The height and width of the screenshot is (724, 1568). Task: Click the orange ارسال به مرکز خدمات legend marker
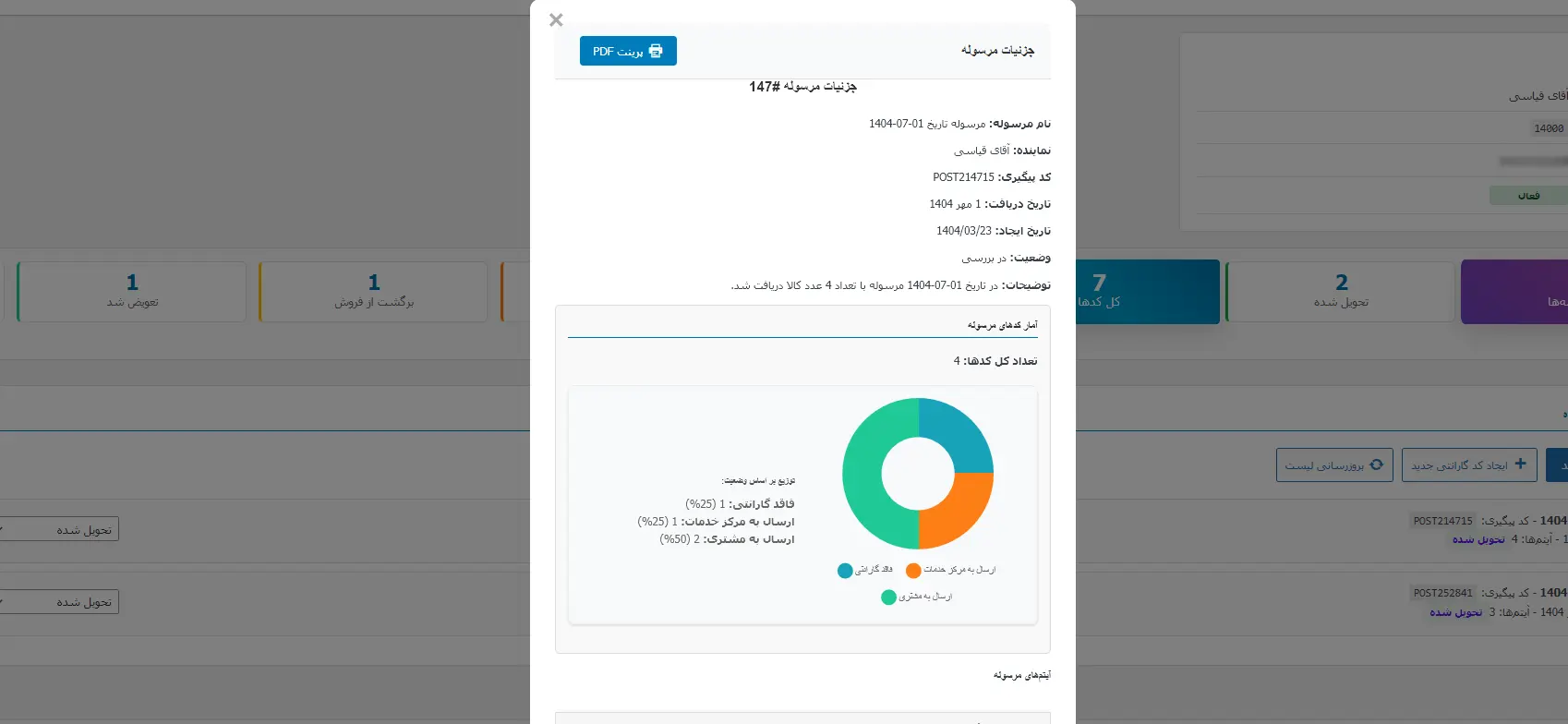[x=913, y=571]
